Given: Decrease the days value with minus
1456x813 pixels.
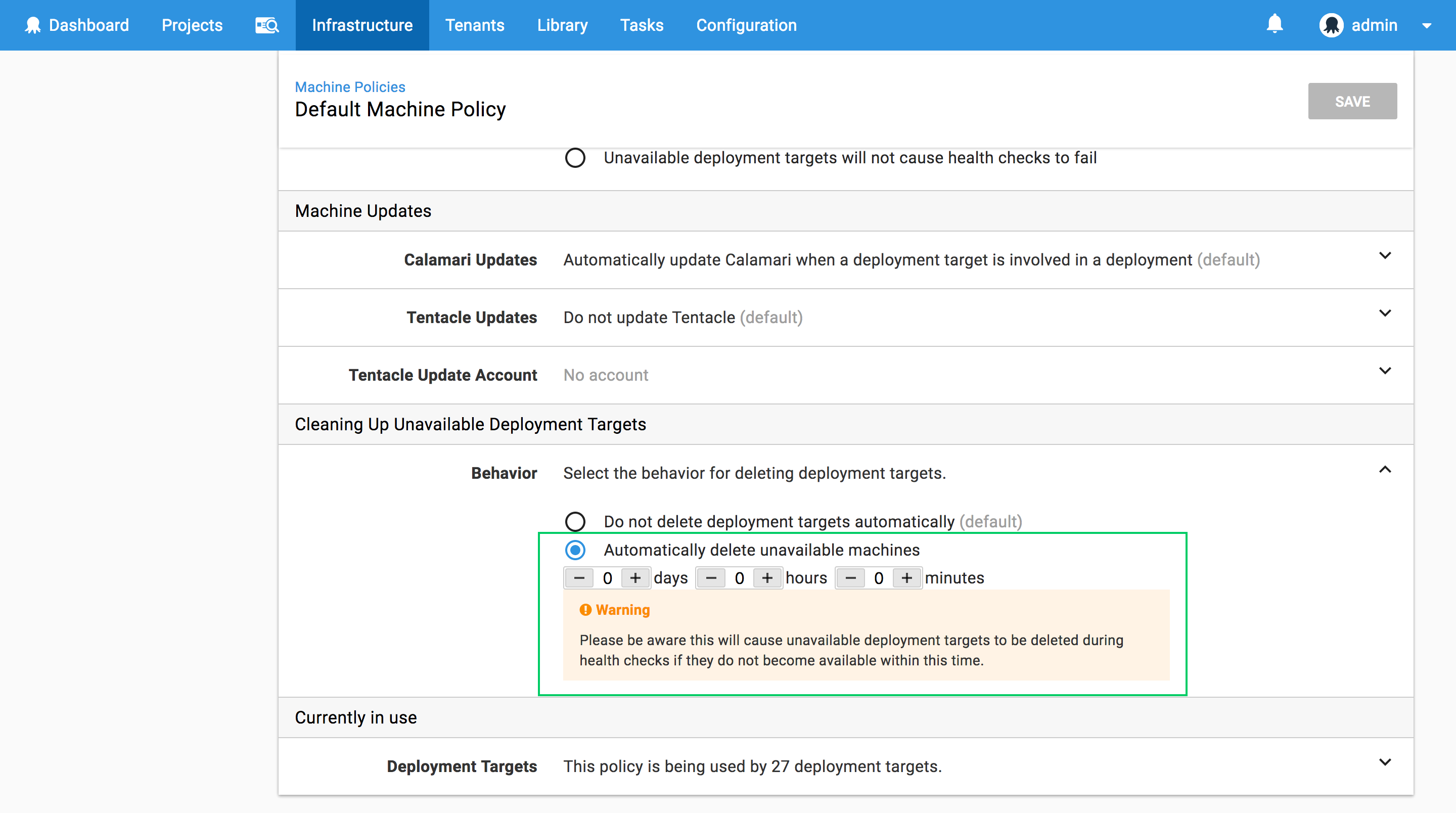Looking at the screenshot, I should pyautogui.click(x=579, y=578).
